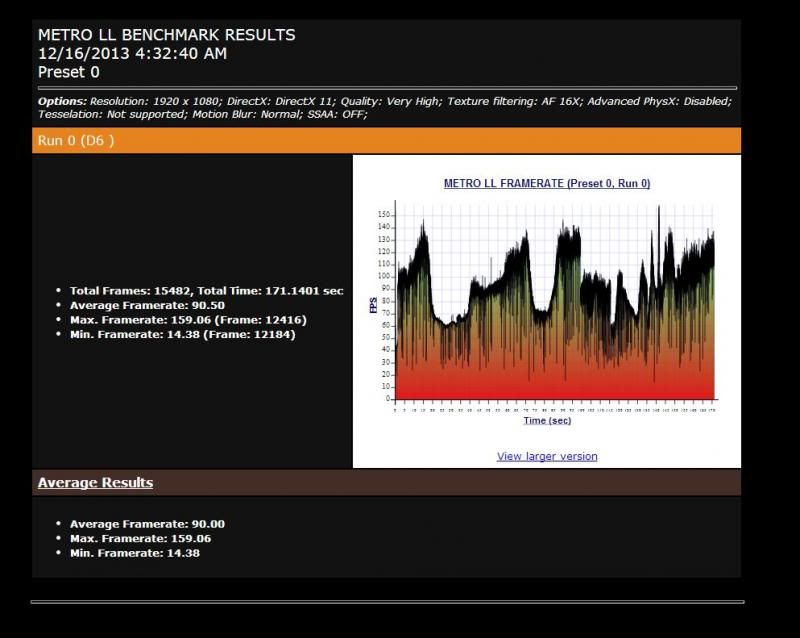The width and height of the screenshot is (800, 638).
Task: Click "Max. Framerate: 159.06" in Average Results
Action: tap(140, 538)
